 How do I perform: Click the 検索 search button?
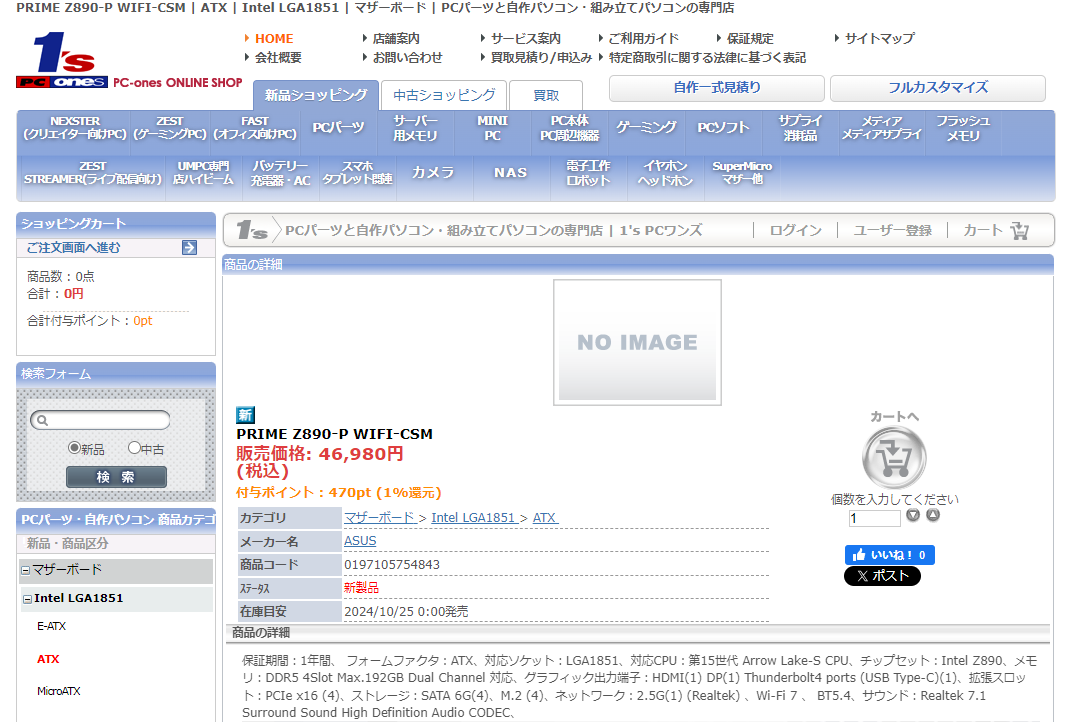[116, 477]
